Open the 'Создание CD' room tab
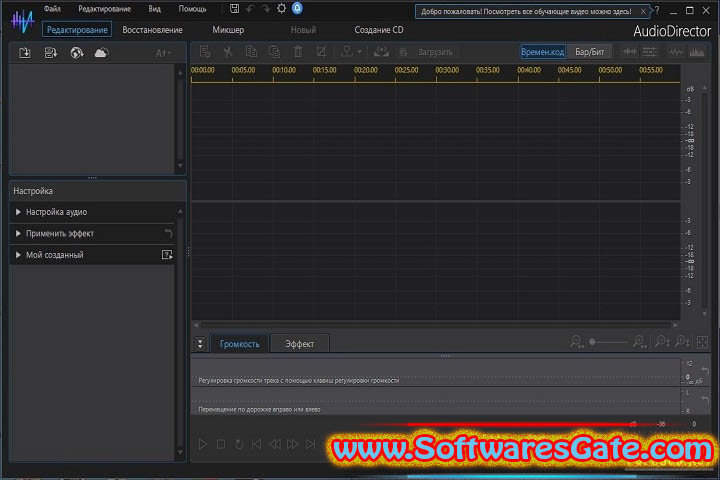Viewport: 720px width, 480px height. click(379, 30)
